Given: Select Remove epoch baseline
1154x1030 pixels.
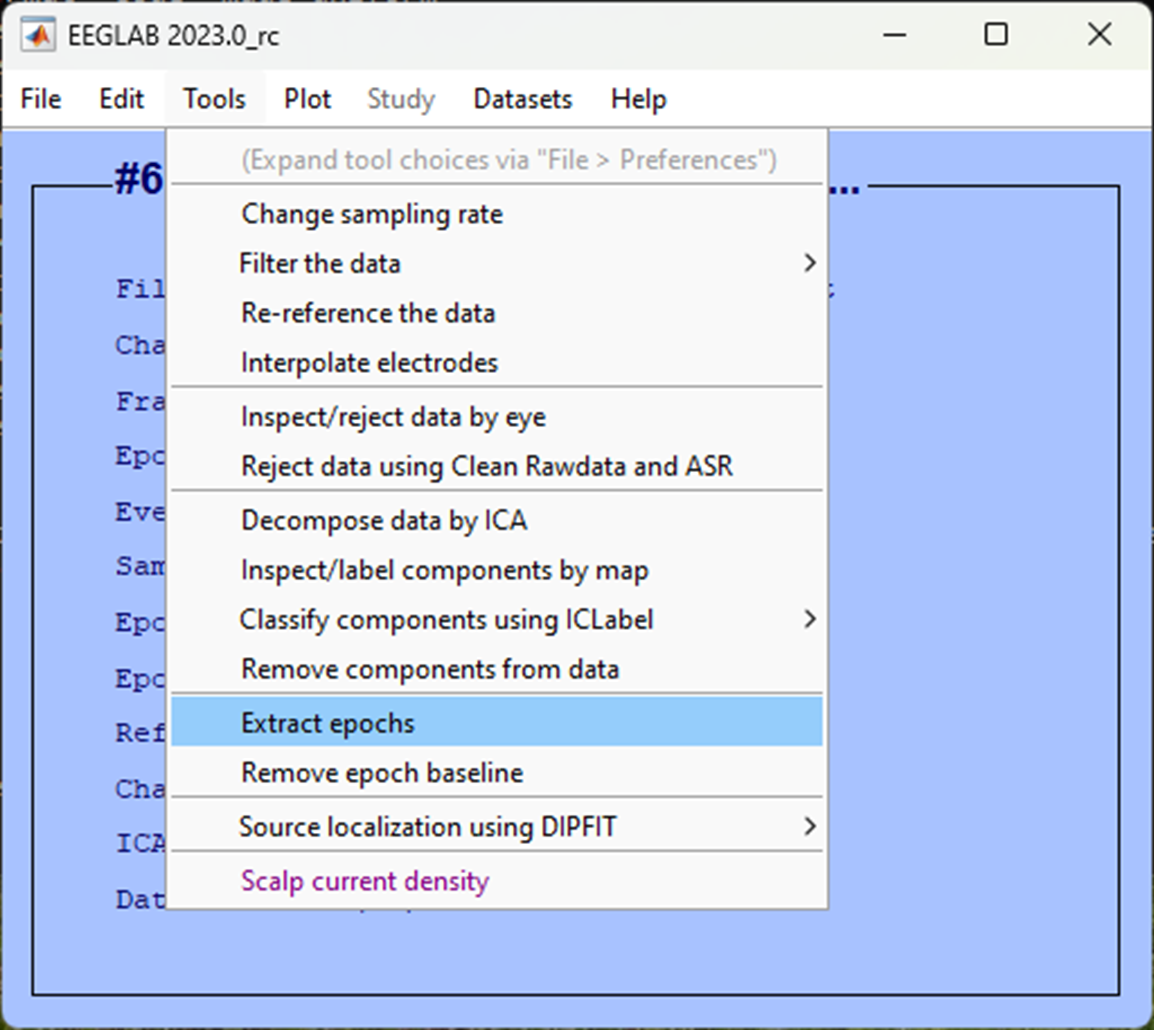Looking at the screenshot, I should [381, 773].
